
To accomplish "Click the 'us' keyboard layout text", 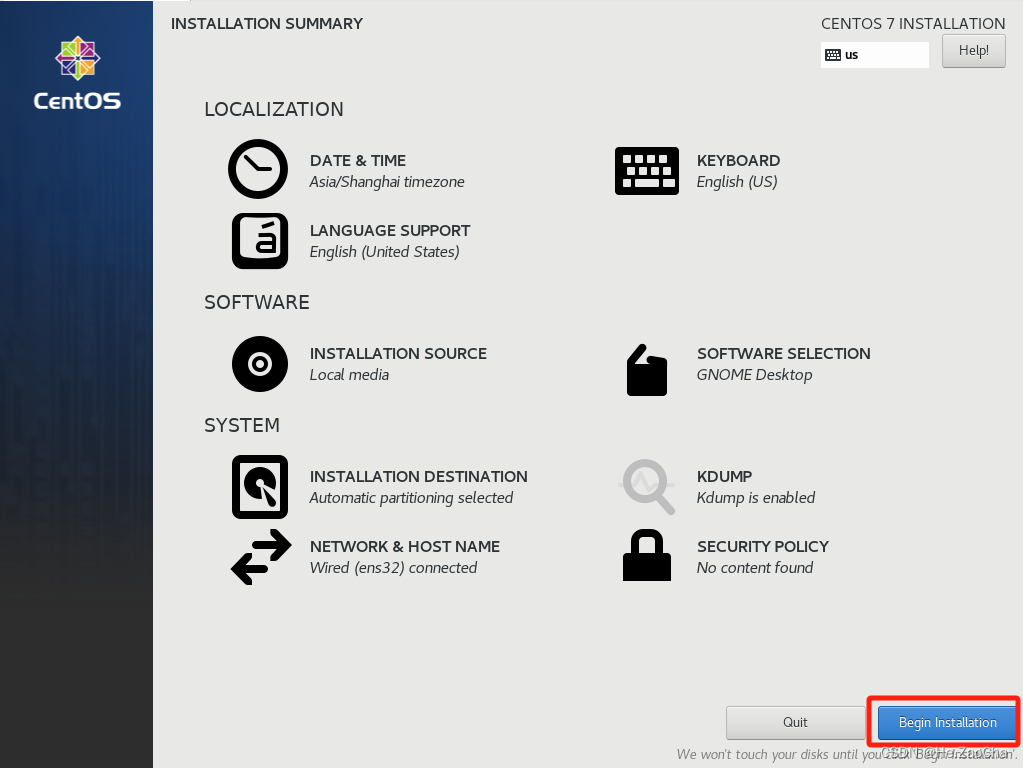I will (x=851, y=55).
